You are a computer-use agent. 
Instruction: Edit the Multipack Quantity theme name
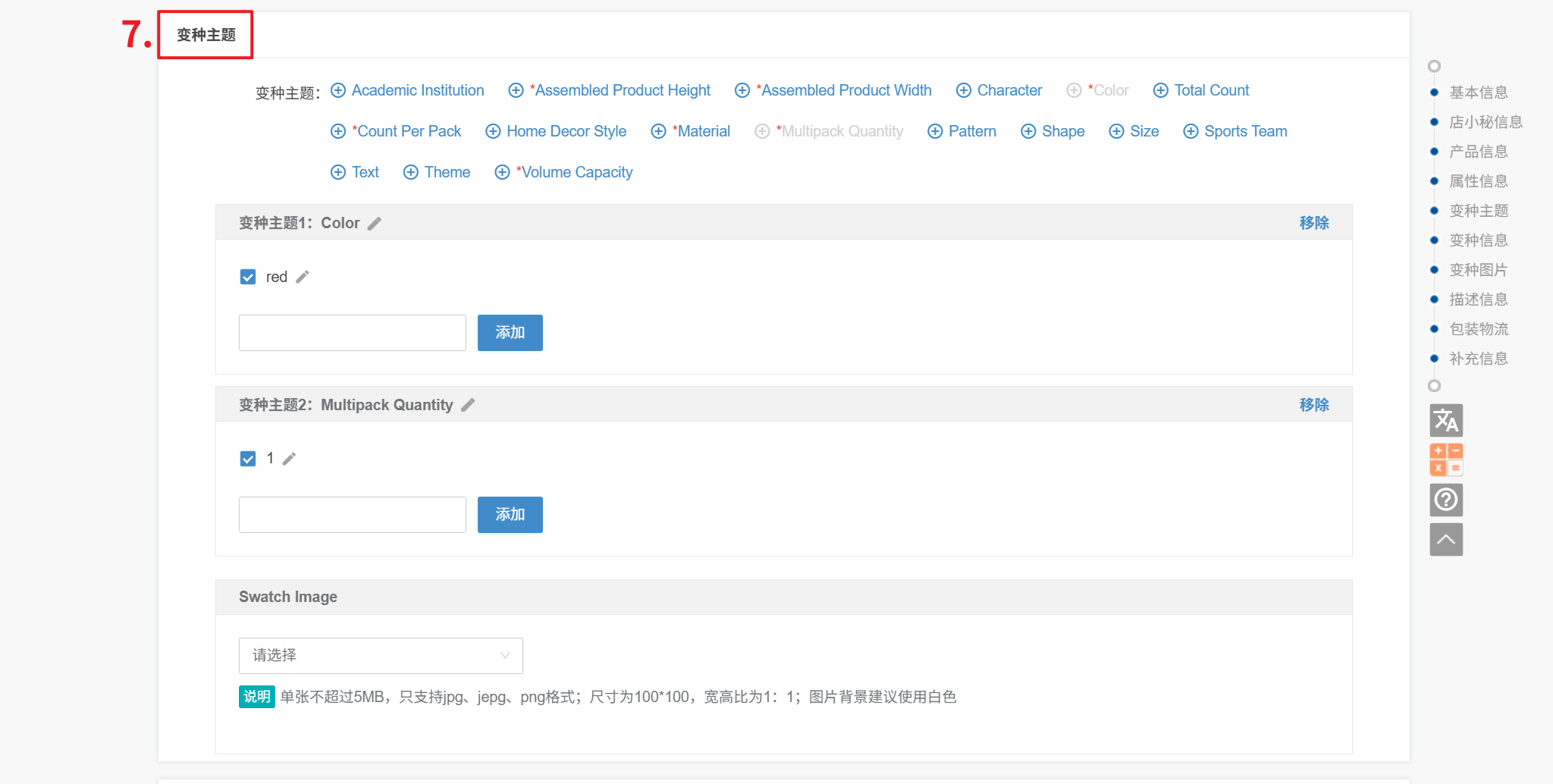click(468, 405)
